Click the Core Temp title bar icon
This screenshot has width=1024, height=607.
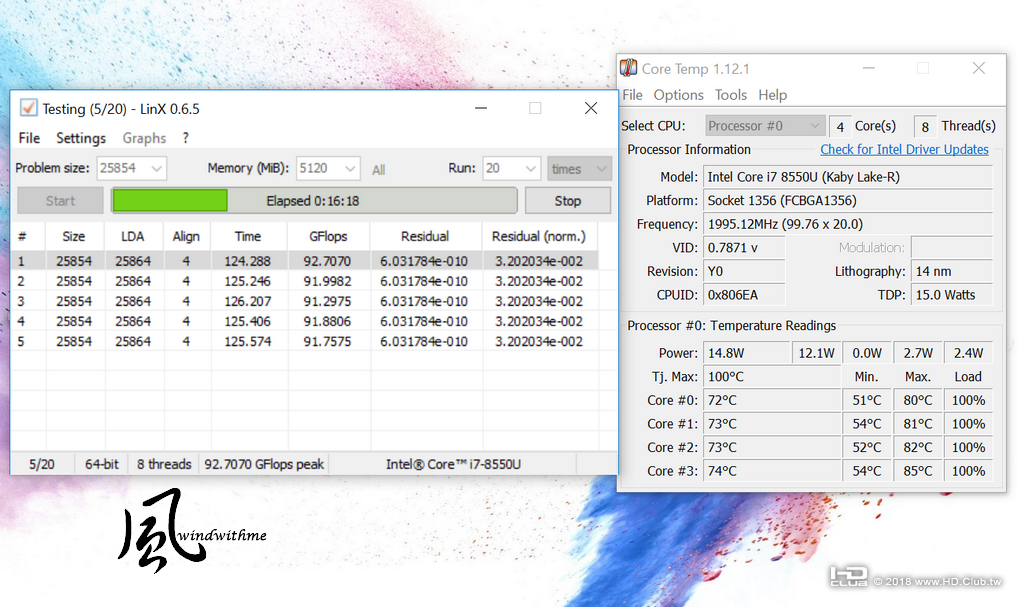628,68
